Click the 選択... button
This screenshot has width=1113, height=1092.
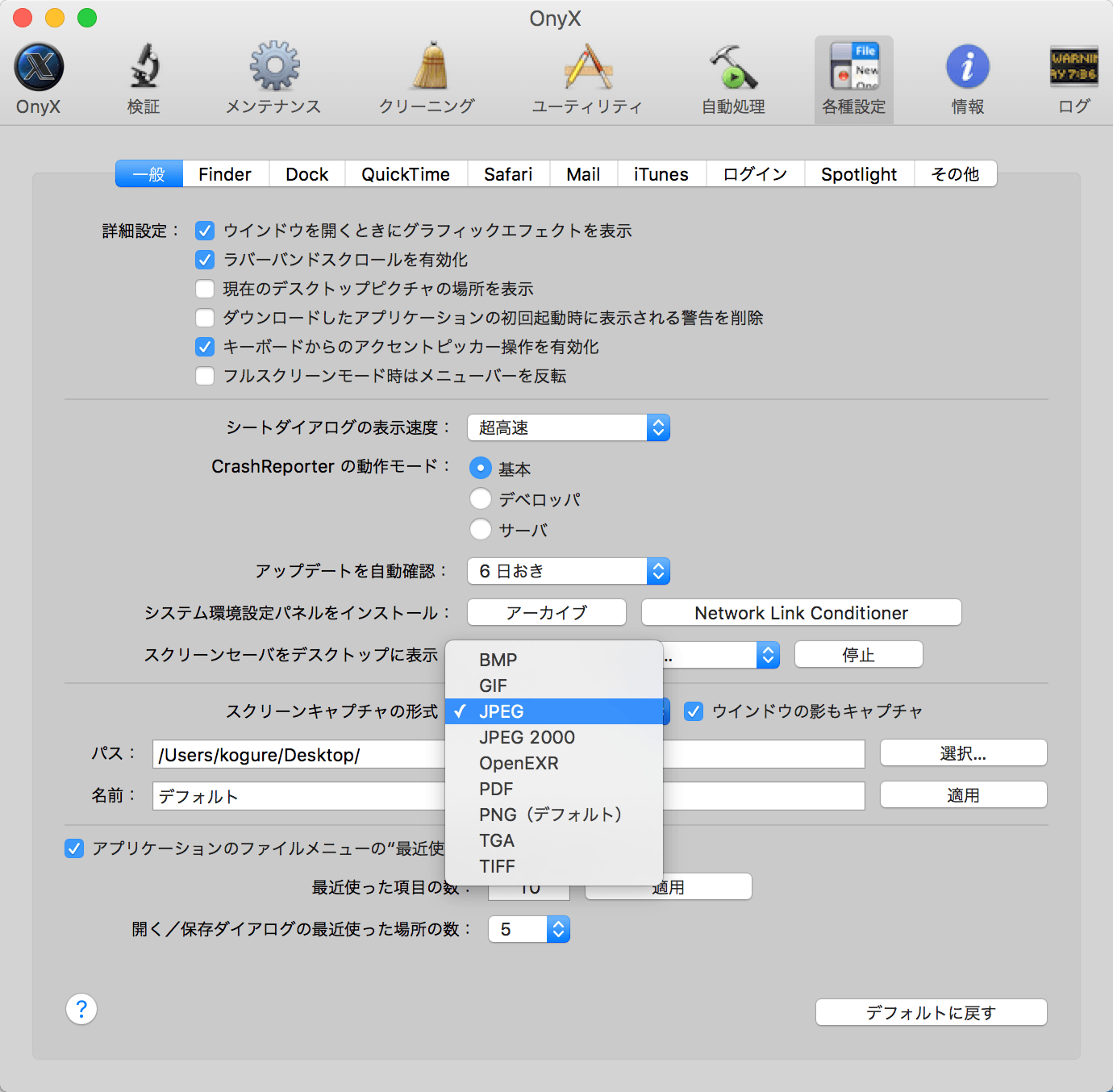coord(964,753)
